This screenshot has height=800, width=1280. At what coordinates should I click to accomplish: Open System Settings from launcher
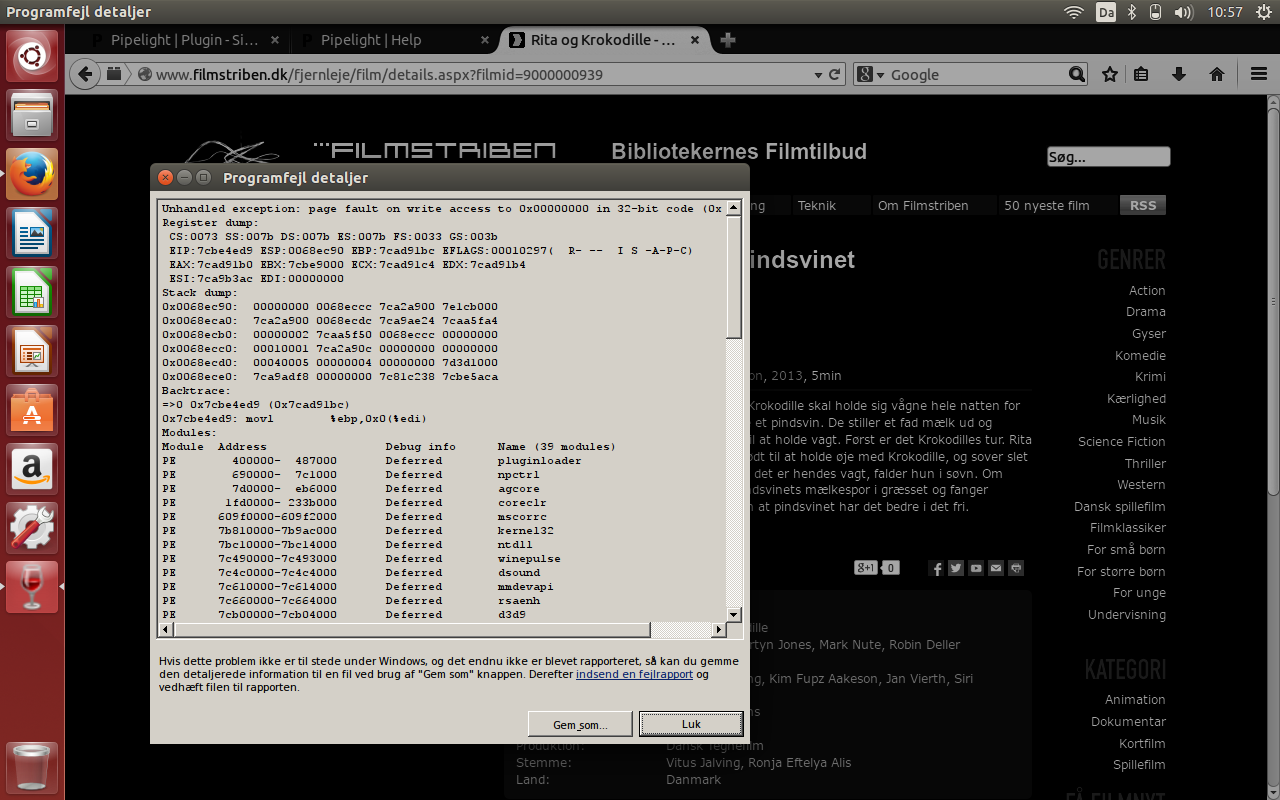(x=32, y=528)
